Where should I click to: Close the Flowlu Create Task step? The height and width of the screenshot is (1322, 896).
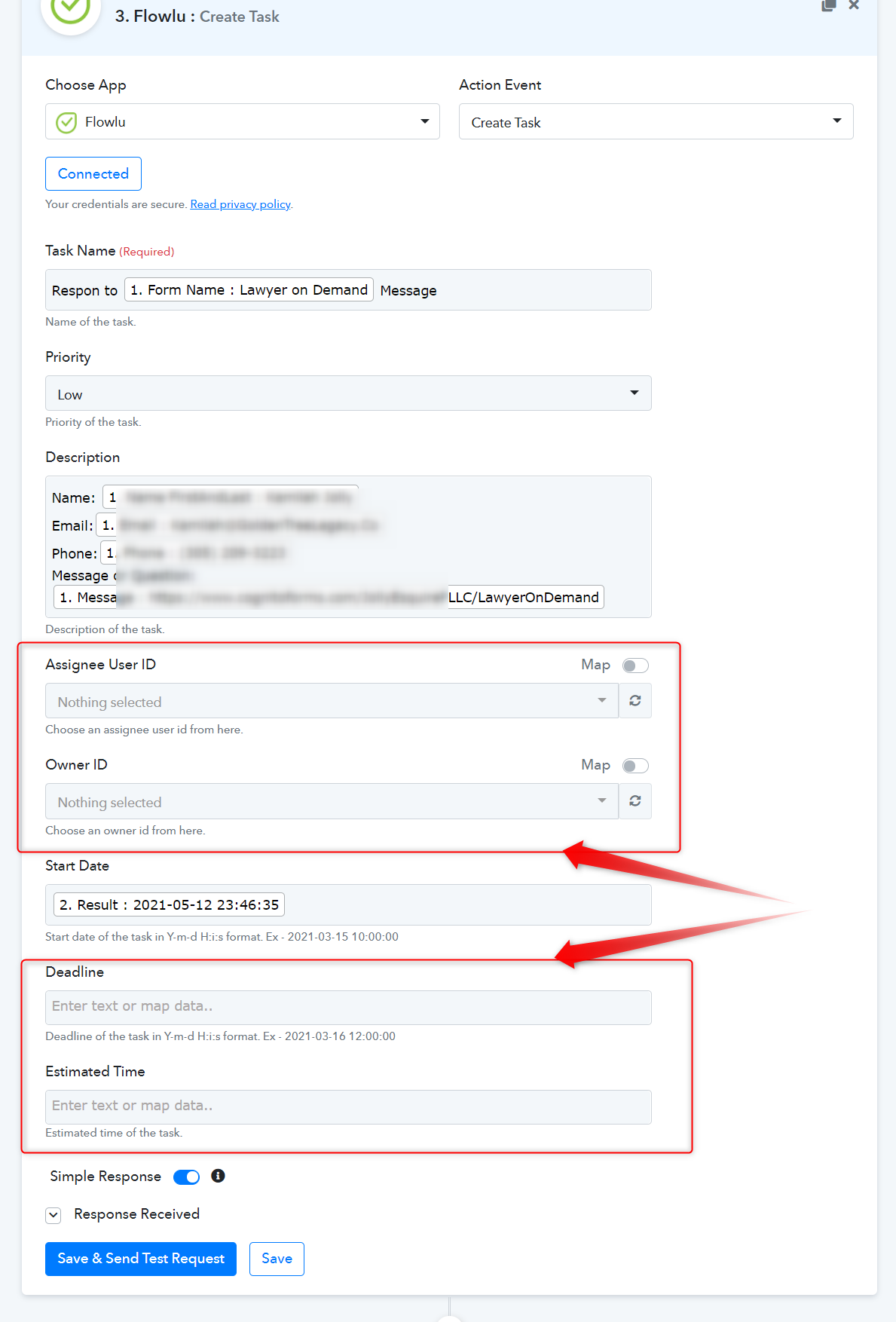coord(854,5)
